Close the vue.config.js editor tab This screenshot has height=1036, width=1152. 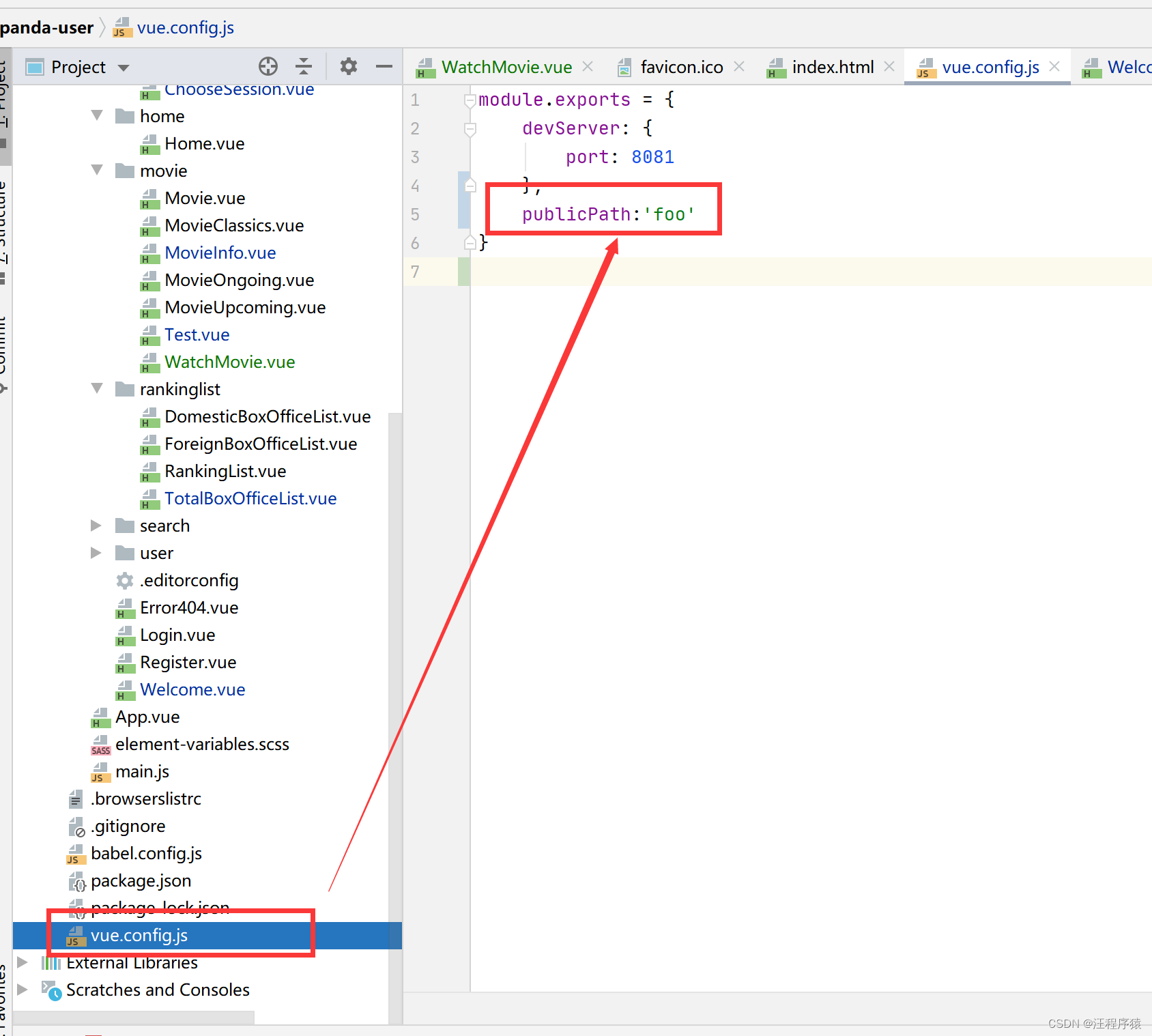point(1054,66)
